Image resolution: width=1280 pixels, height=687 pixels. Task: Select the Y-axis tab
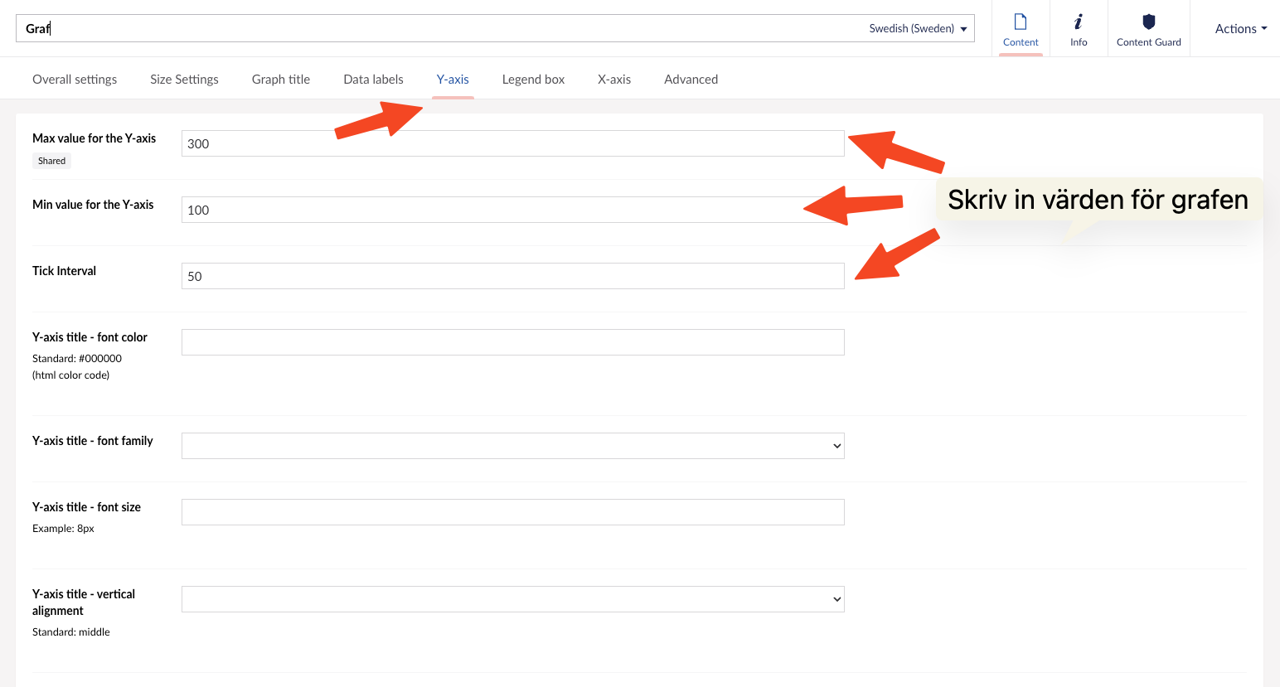(x=452, y=79)
